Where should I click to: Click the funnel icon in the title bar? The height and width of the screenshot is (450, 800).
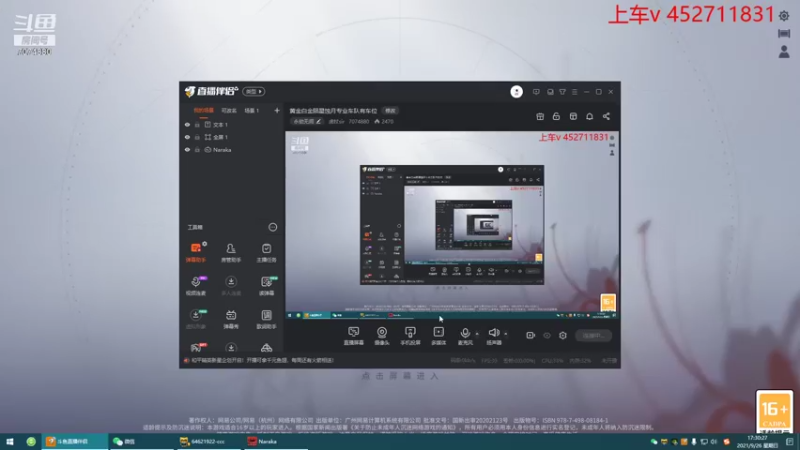coord(562,92)
